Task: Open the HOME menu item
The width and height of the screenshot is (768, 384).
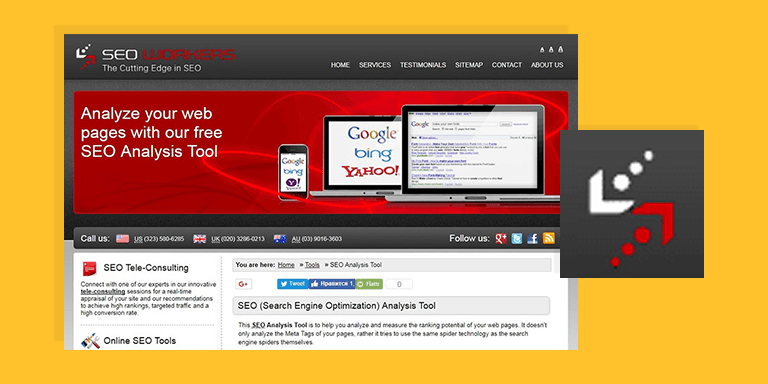Action: [340, 65]
